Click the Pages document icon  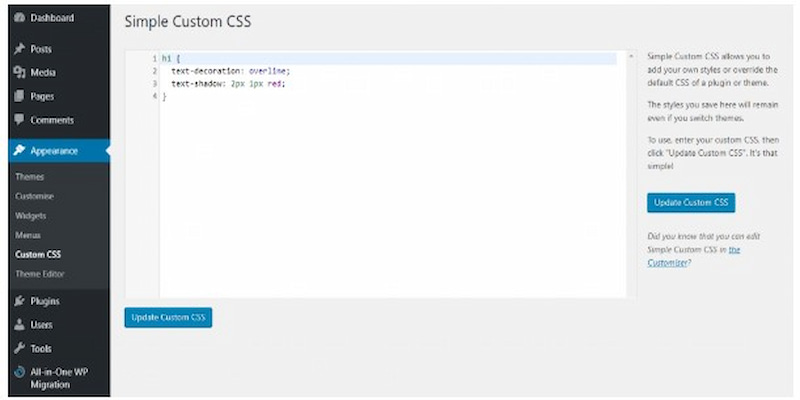(x=18, y=97)
